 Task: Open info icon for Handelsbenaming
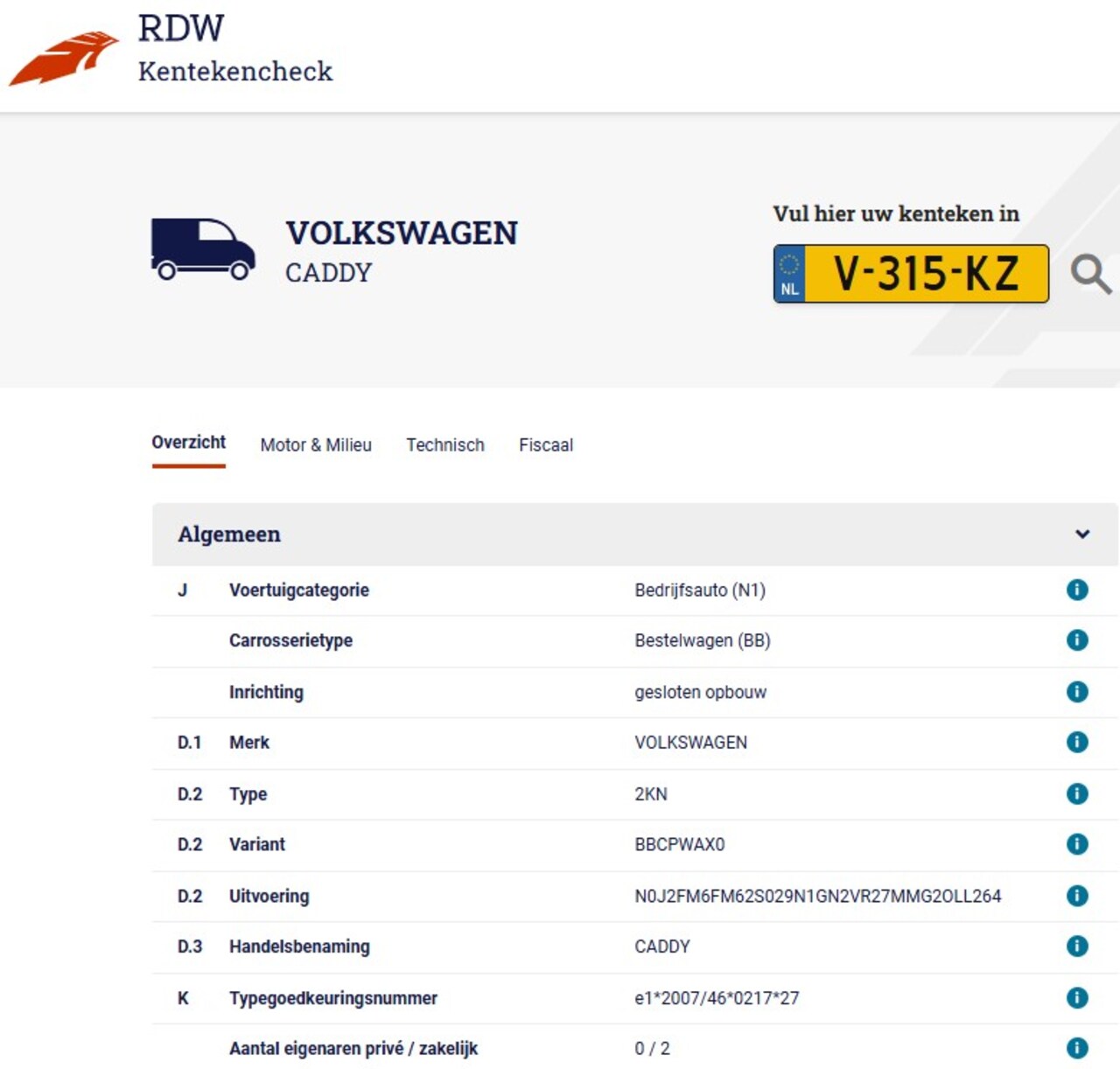click(x=1077, y=946)
